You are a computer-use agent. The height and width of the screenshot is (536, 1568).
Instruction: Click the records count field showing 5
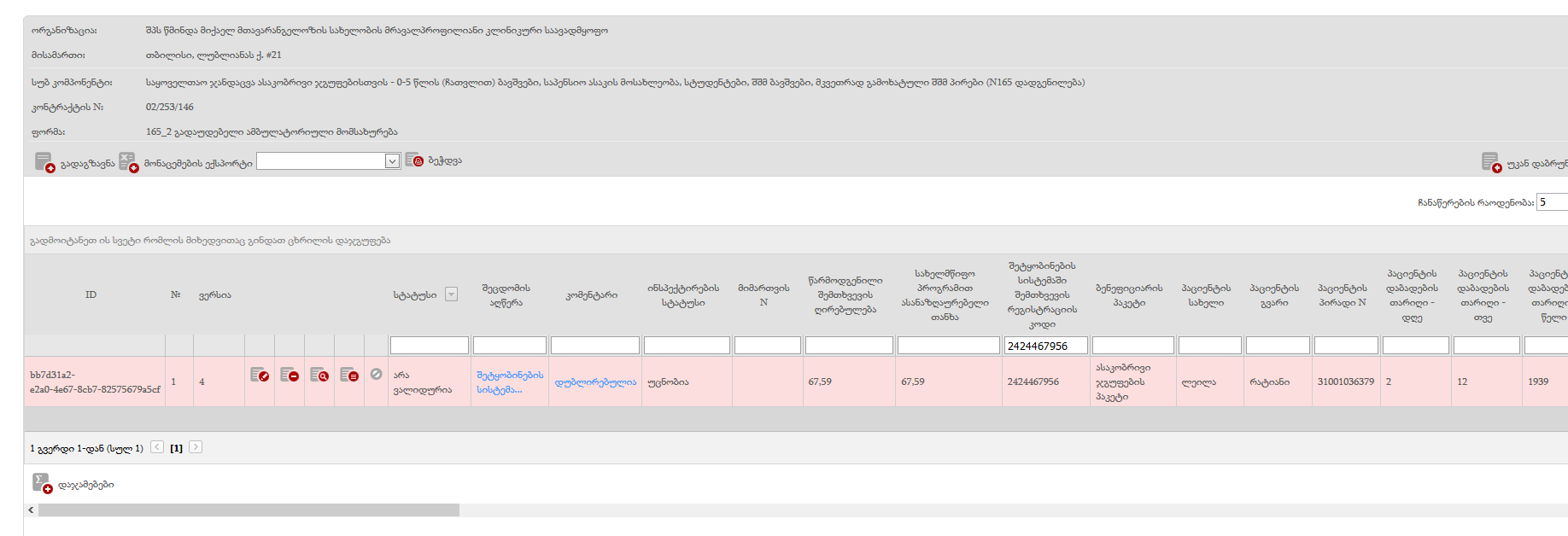point(1551,202)
